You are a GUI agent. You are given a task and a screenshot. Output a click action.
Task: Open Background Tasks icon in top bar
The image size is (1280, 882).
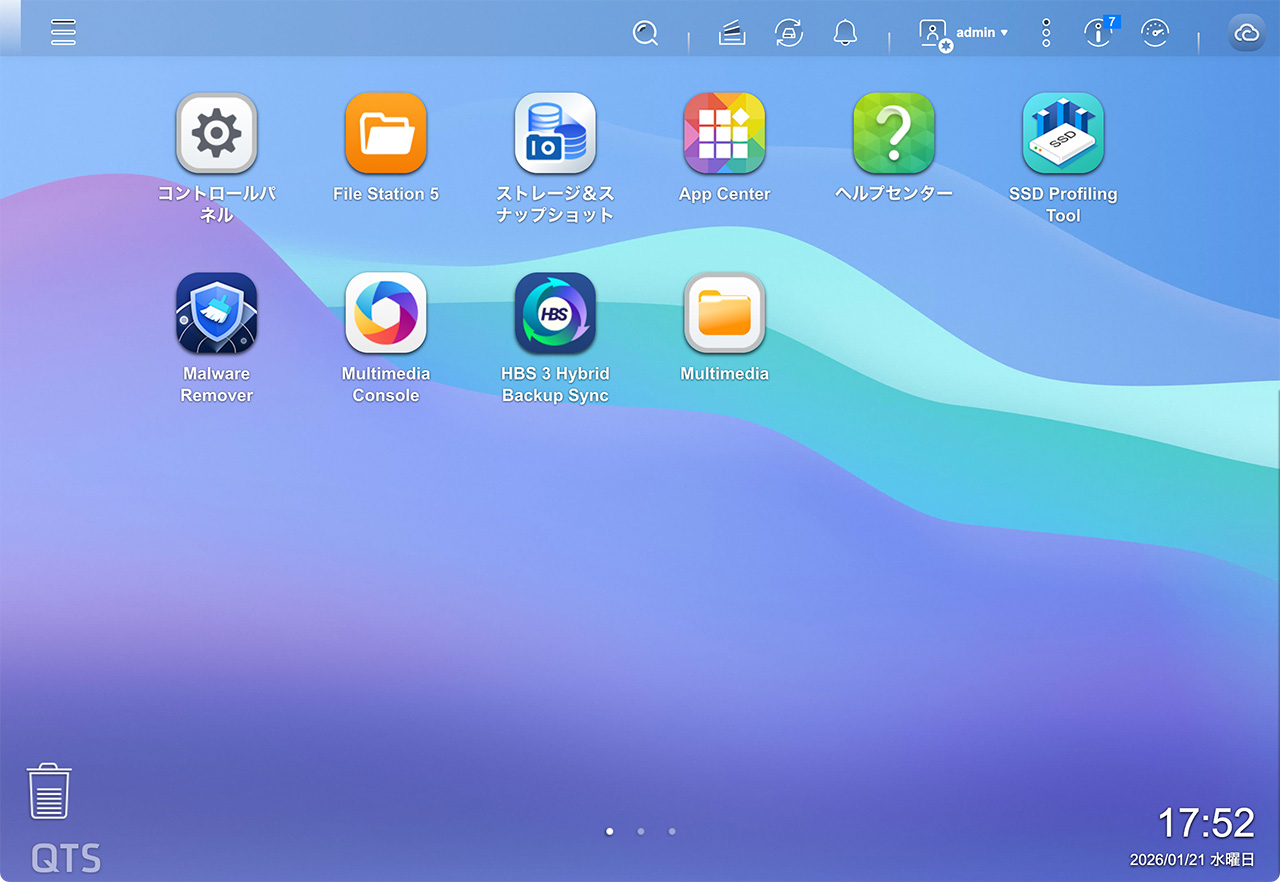pyautogui.click(x=732, y=33)
